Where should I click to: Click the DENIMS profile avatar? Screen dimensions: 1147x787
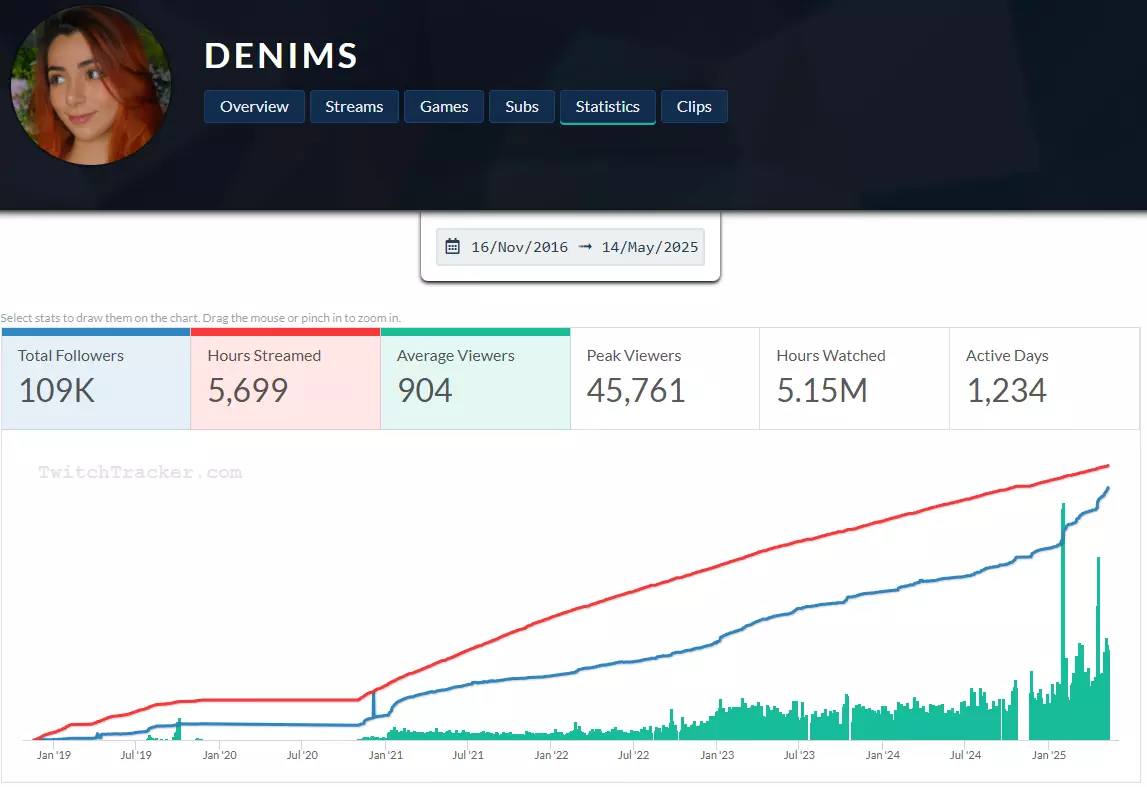point(91,85)
